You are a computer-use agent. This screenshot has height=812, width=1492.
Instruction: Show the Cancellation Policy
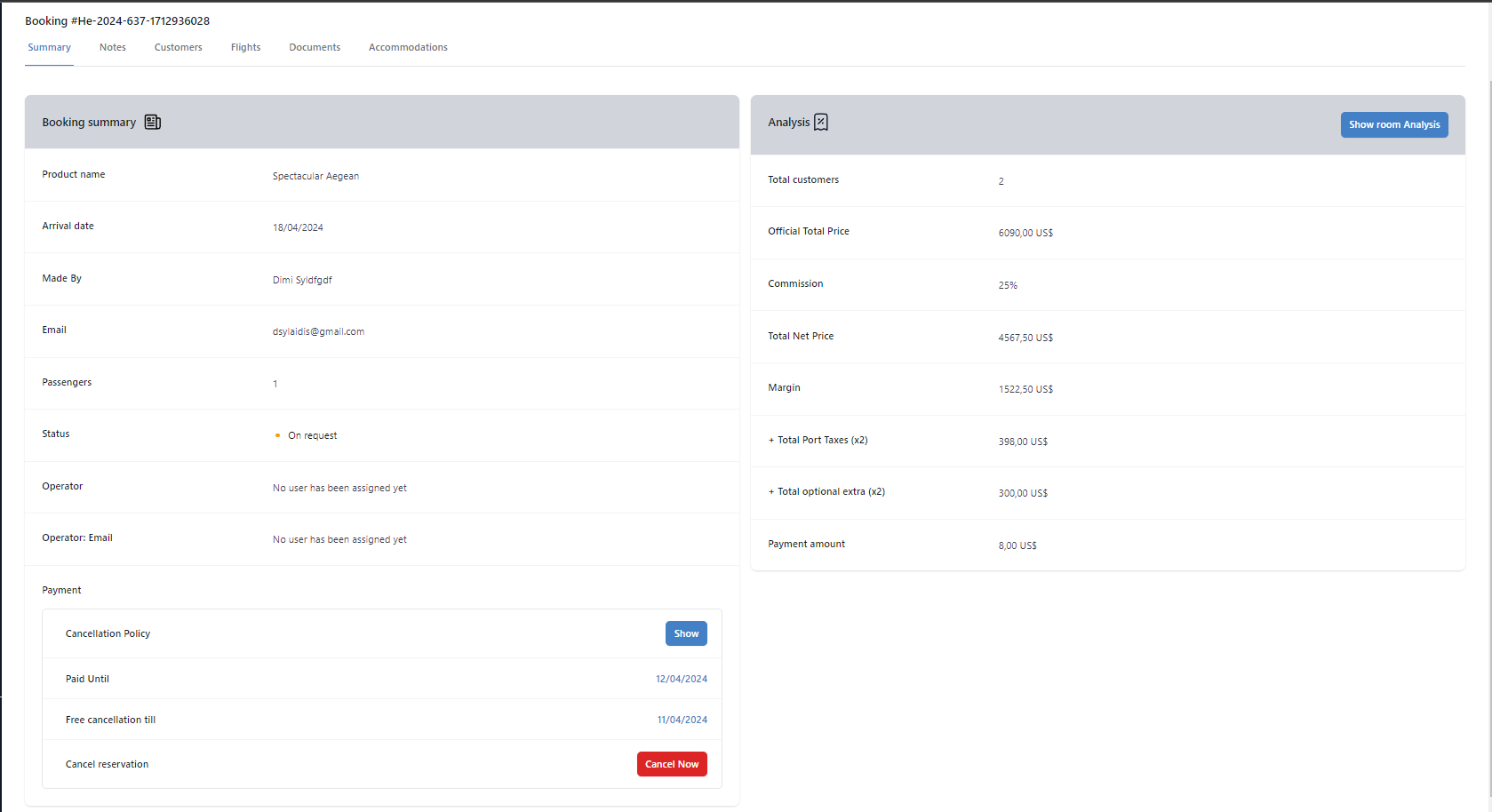tap(685, 633)
